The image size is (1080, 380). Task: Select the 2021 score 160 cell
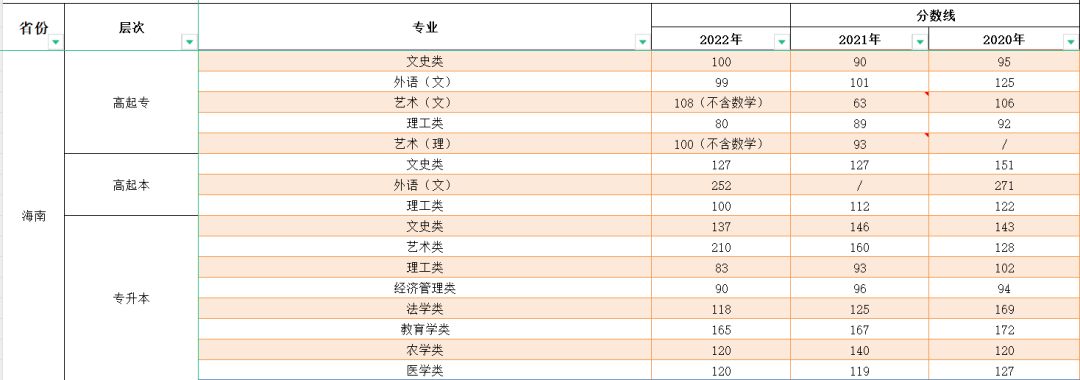tap(860, 247)
